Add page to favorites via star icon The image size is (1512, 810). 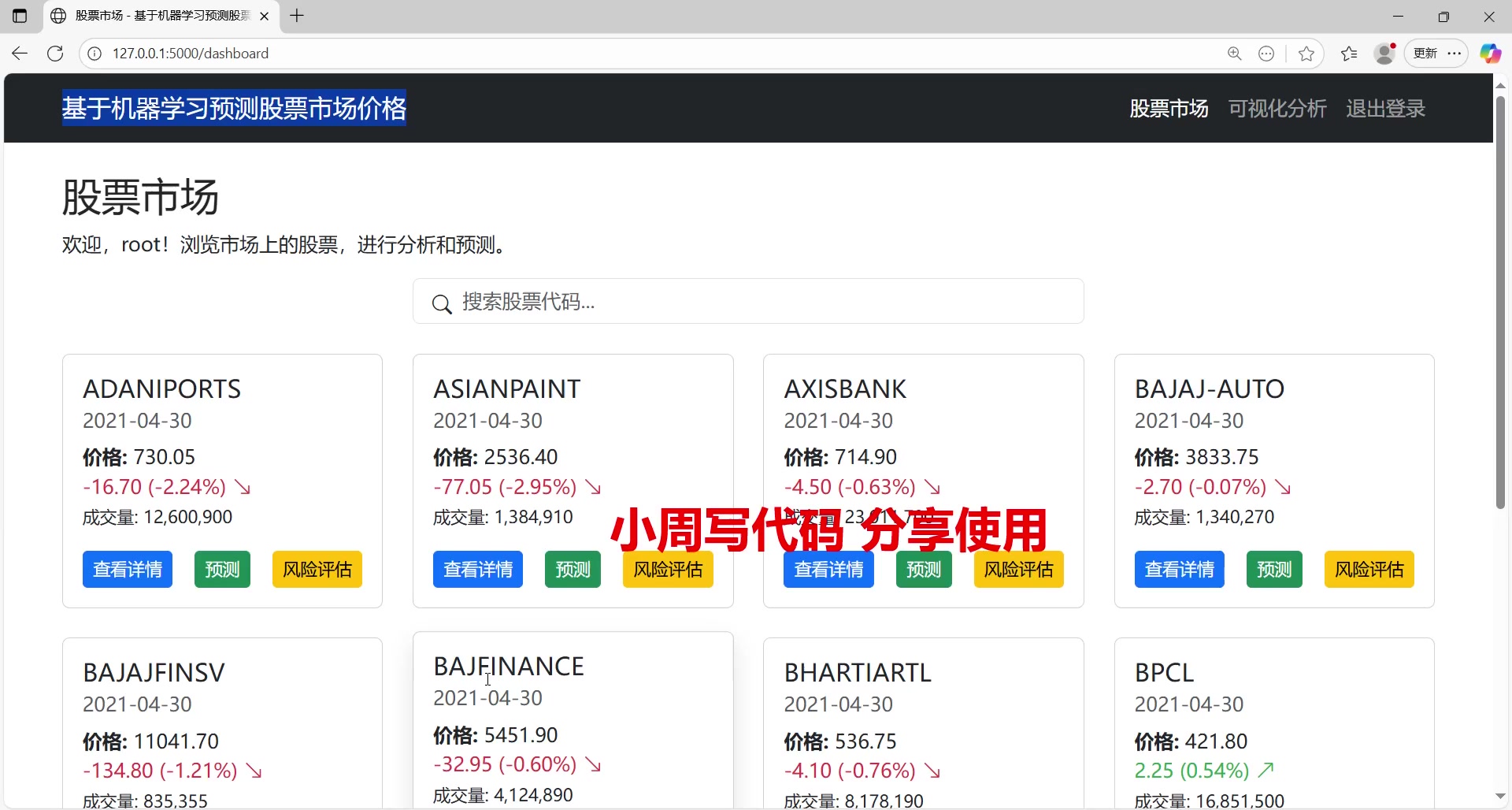[1306, 53]
